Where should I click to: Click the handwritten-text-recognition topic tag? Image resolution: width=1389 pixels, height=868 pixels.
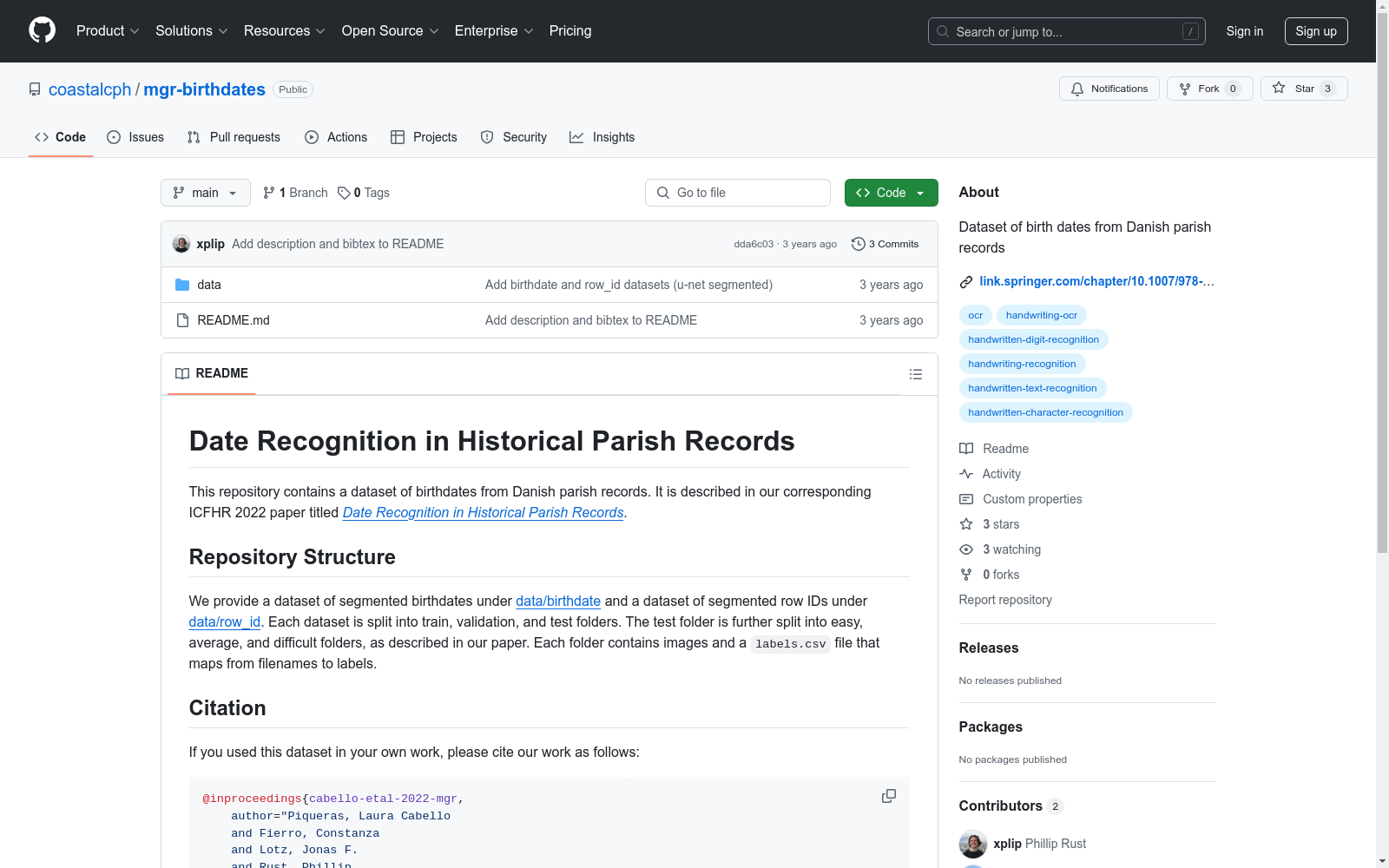(x=1033, y=388)
